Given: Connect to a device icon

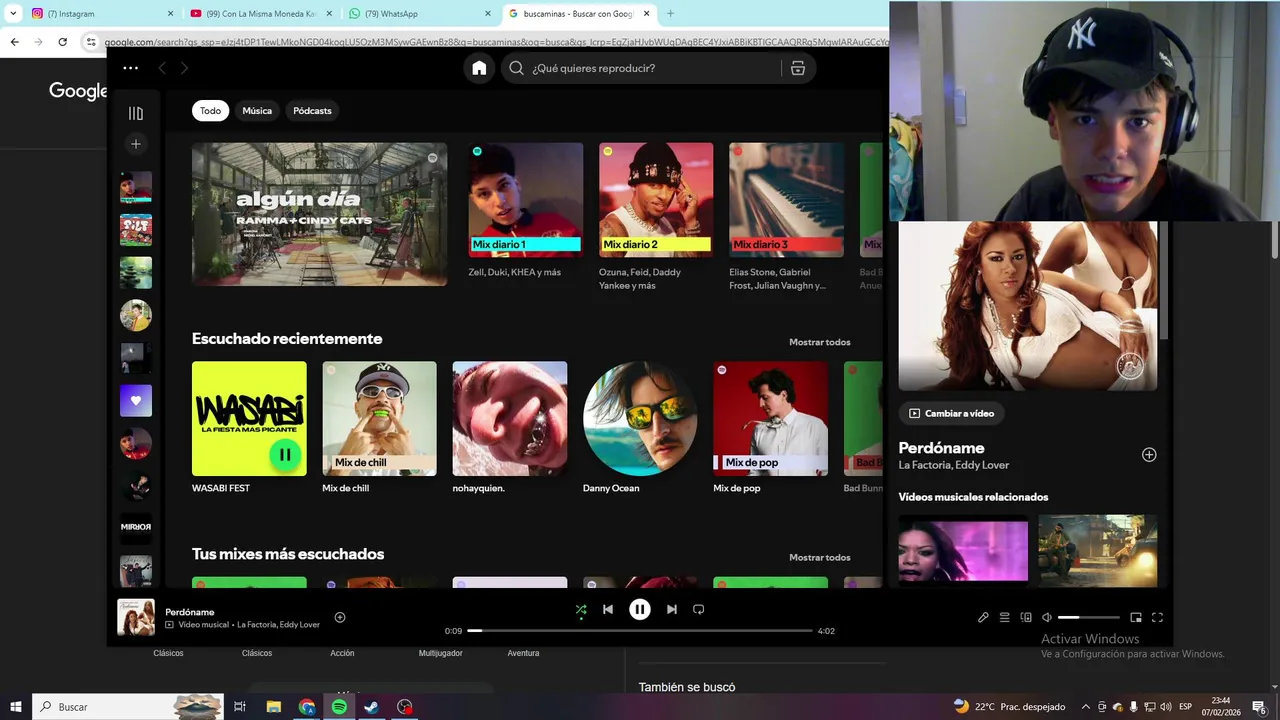Looking at the screenshot, I should point(1026,618).
